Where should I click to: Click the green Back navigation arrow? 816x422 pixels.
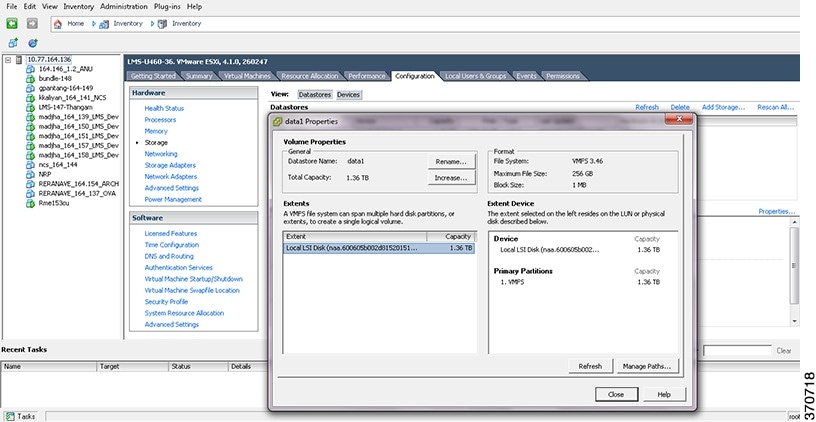tap(12, 23)
